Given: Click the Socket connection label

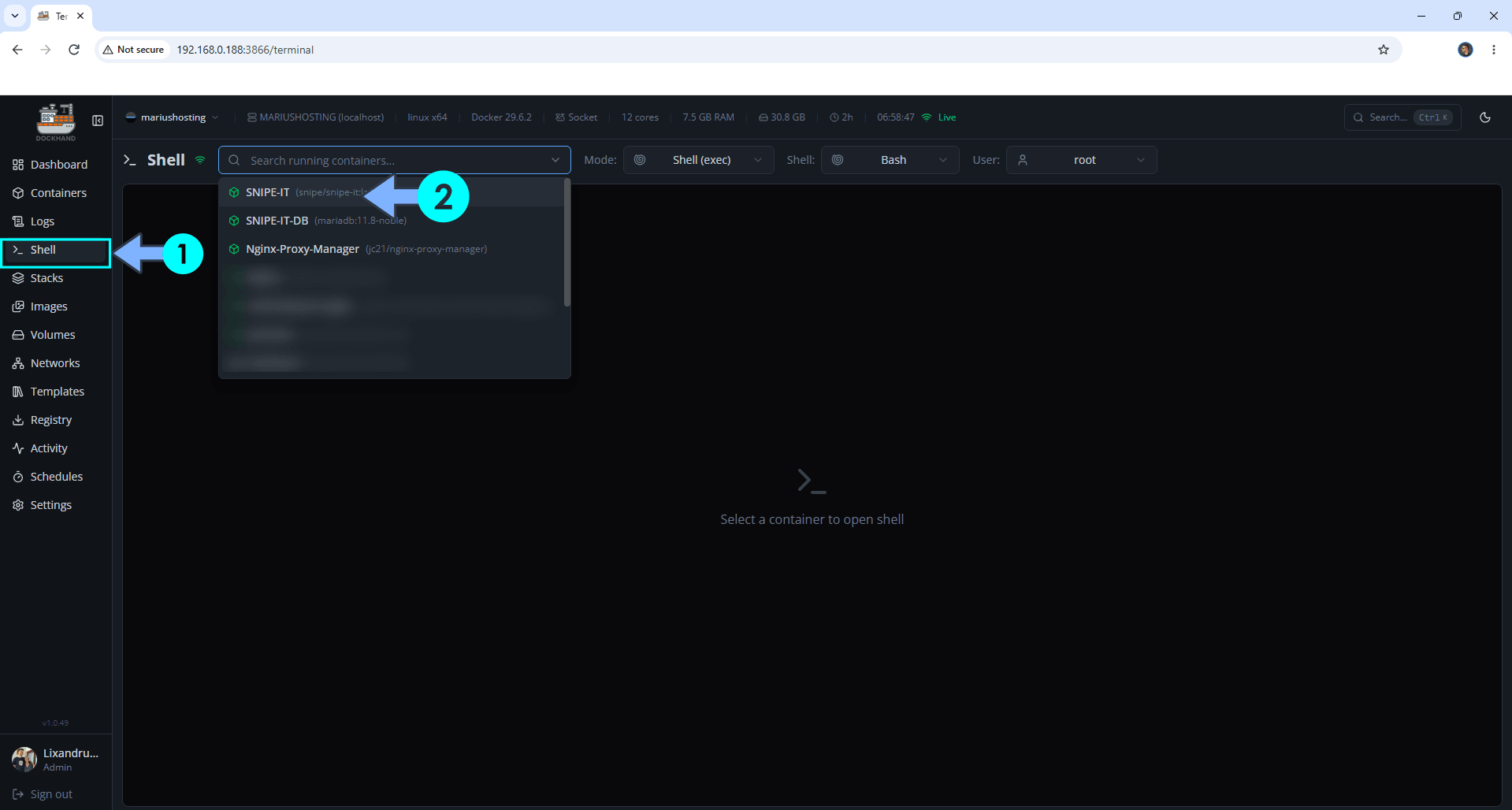Looking at the screenshot, I should 576,117.
